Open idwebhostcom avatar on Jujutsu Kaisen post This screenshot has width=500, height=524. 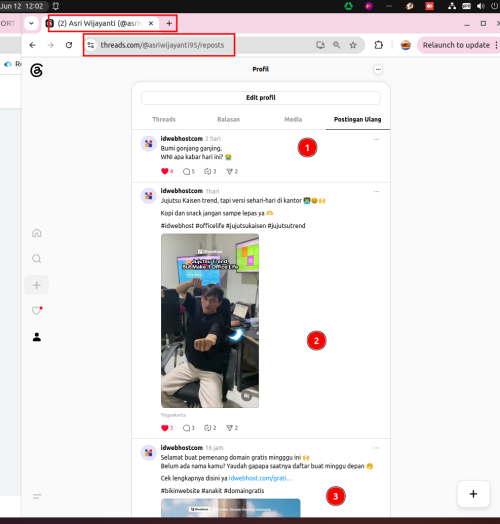pyautogui.click(x=149, y=196)
